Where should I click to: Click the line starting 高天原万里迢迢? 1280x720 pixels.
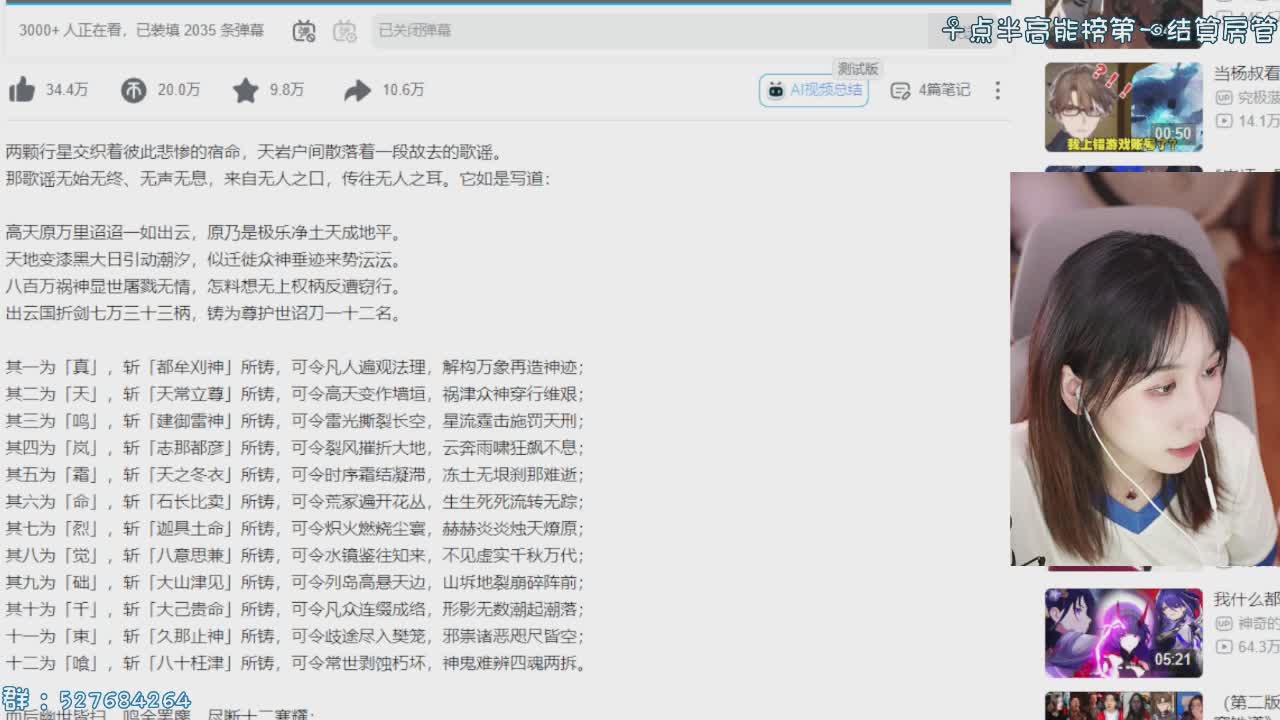click(x=204, y=233)
